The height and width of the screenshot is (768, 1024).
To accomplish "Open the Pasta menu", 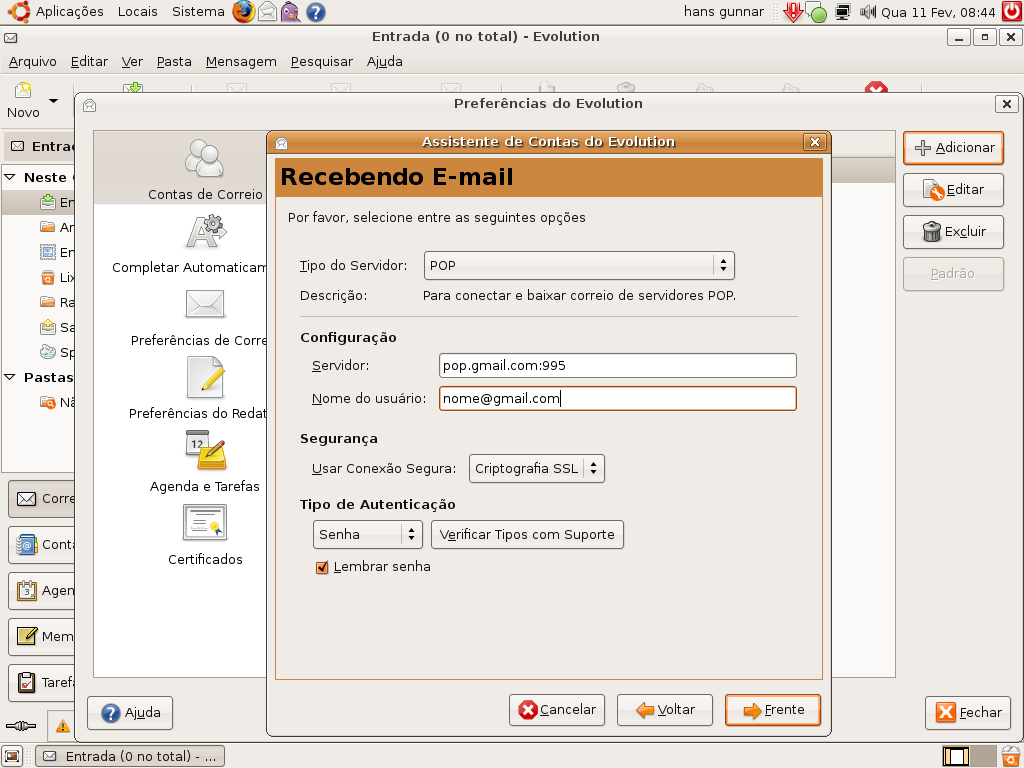I will click(x=174, y=61).
